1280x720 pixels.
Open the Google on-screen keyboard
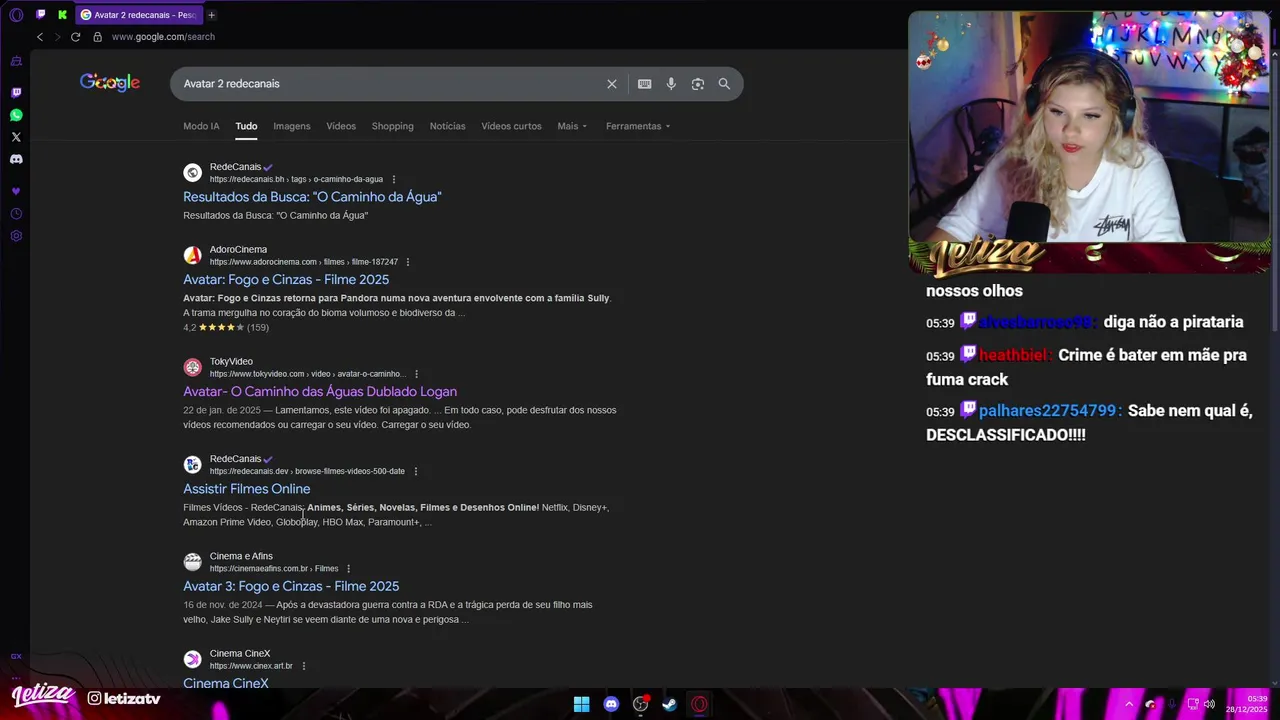pyautogui.click(x=645, y=84)
